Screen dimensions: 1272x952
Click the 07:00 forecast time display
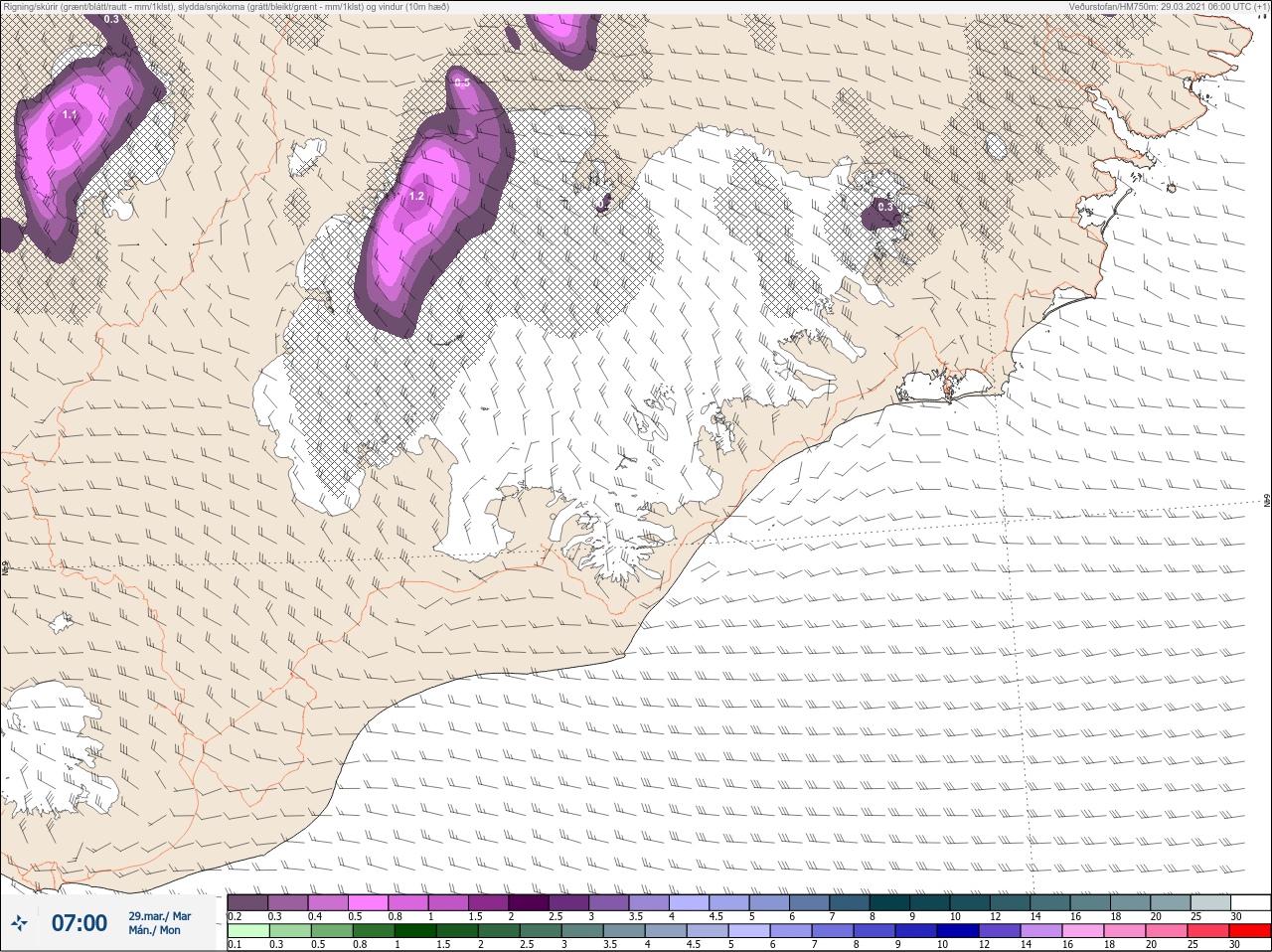point(79,923)
